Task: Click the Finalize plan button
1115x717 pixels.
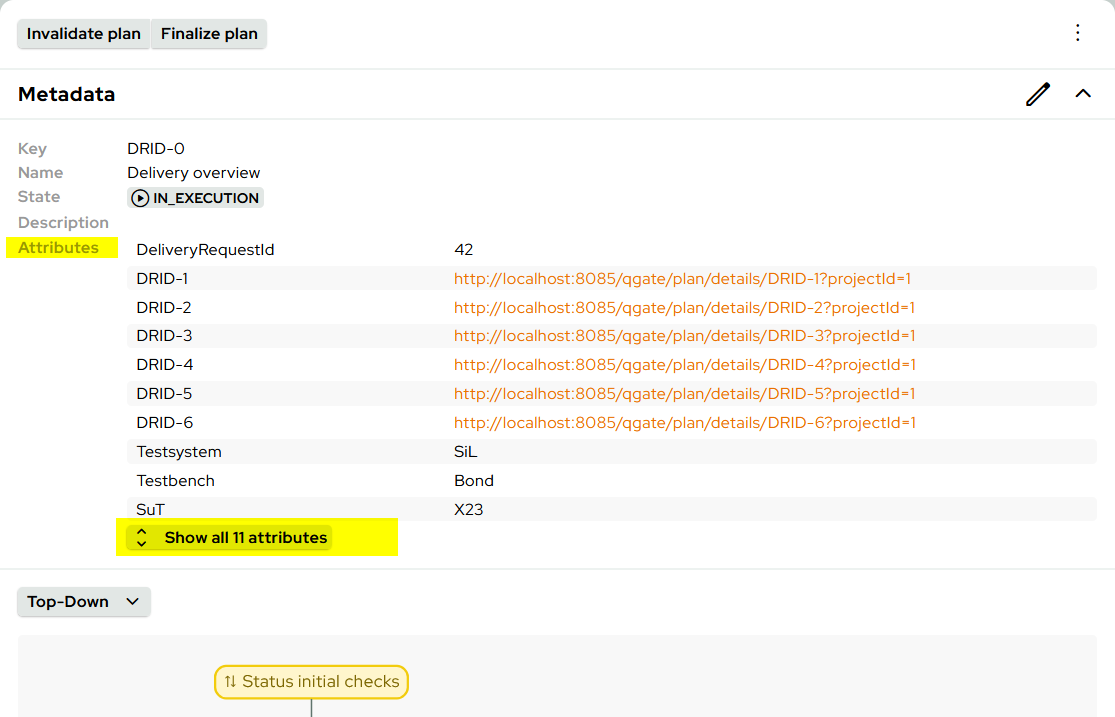Action: point(209,34)
